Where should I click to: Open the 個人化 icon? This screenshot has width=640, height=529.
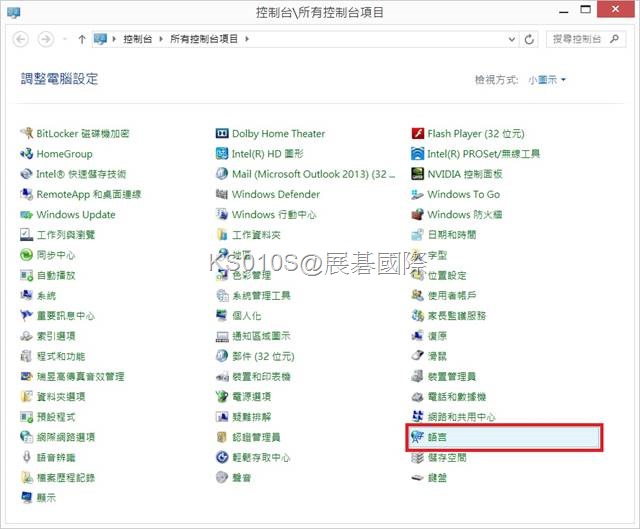coord(222,315)
